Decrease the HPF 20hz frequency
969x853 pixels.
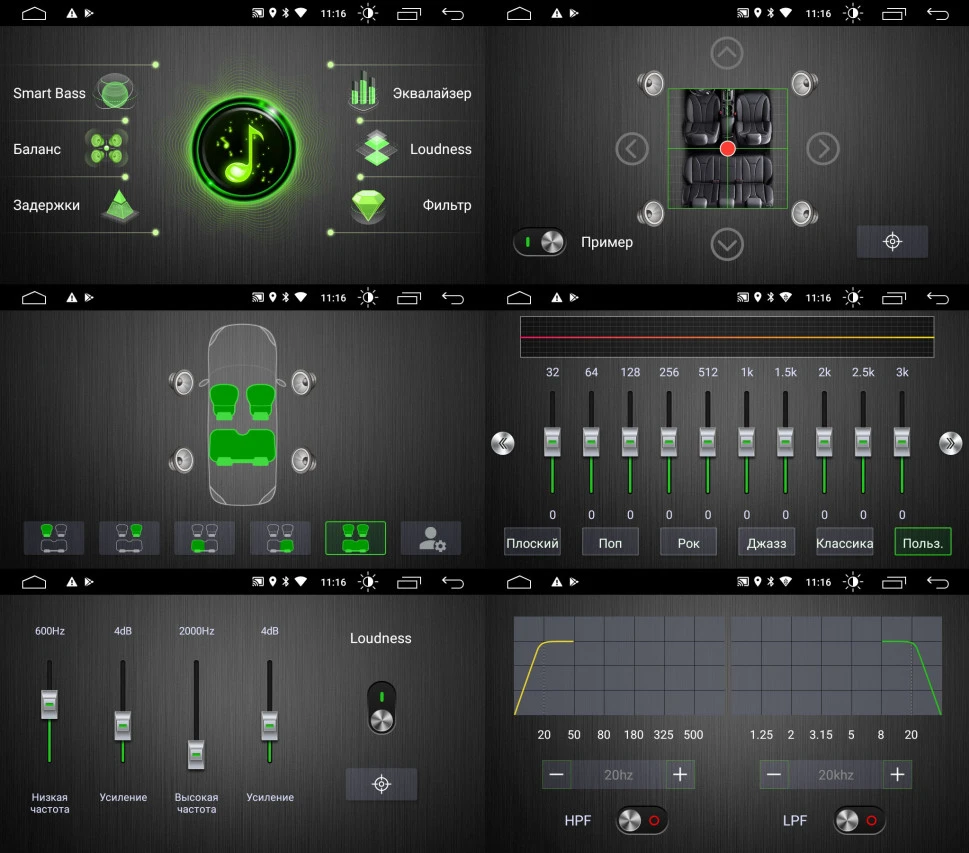coord(556,774)
